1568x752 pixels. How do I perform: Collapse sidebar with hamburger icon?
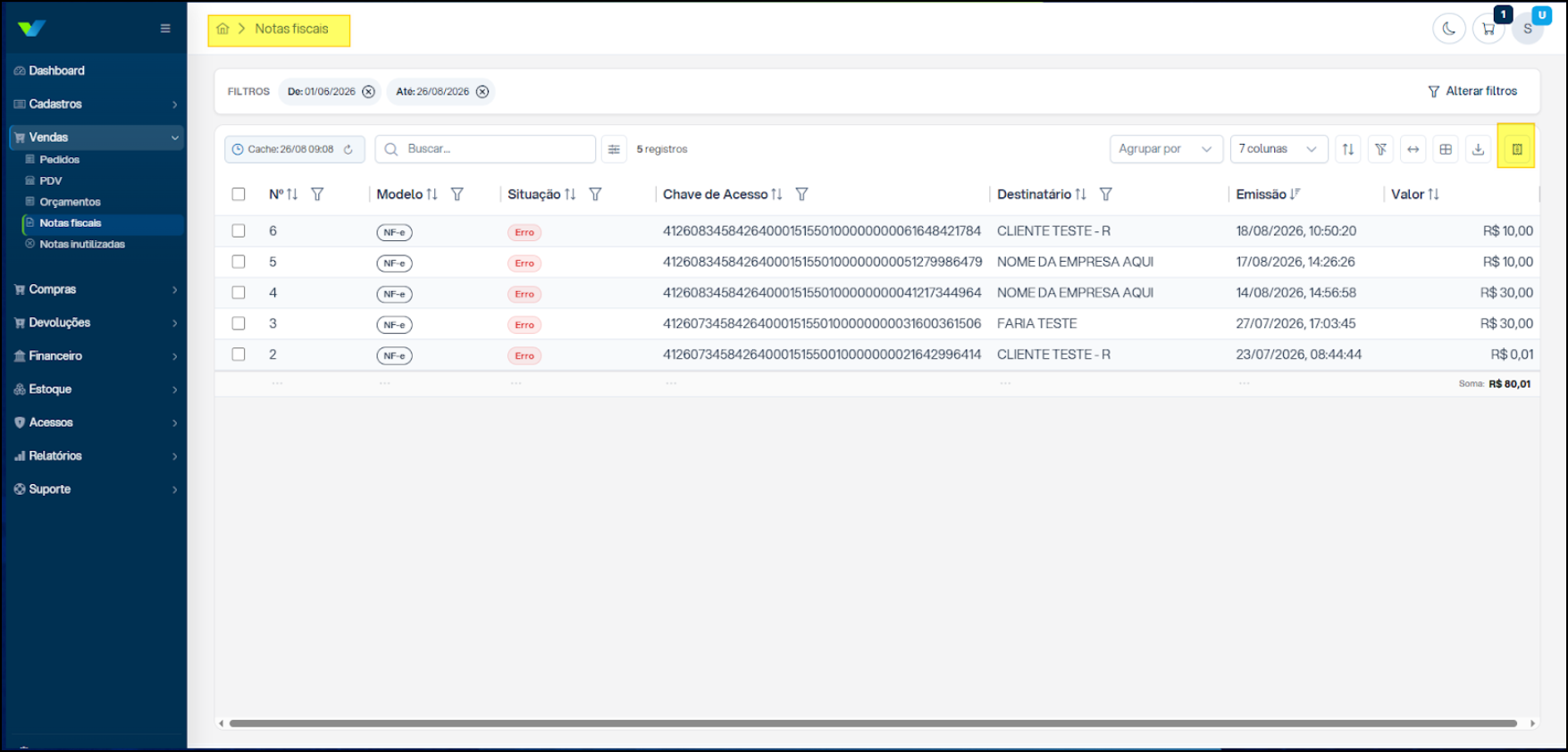point(165,29)
